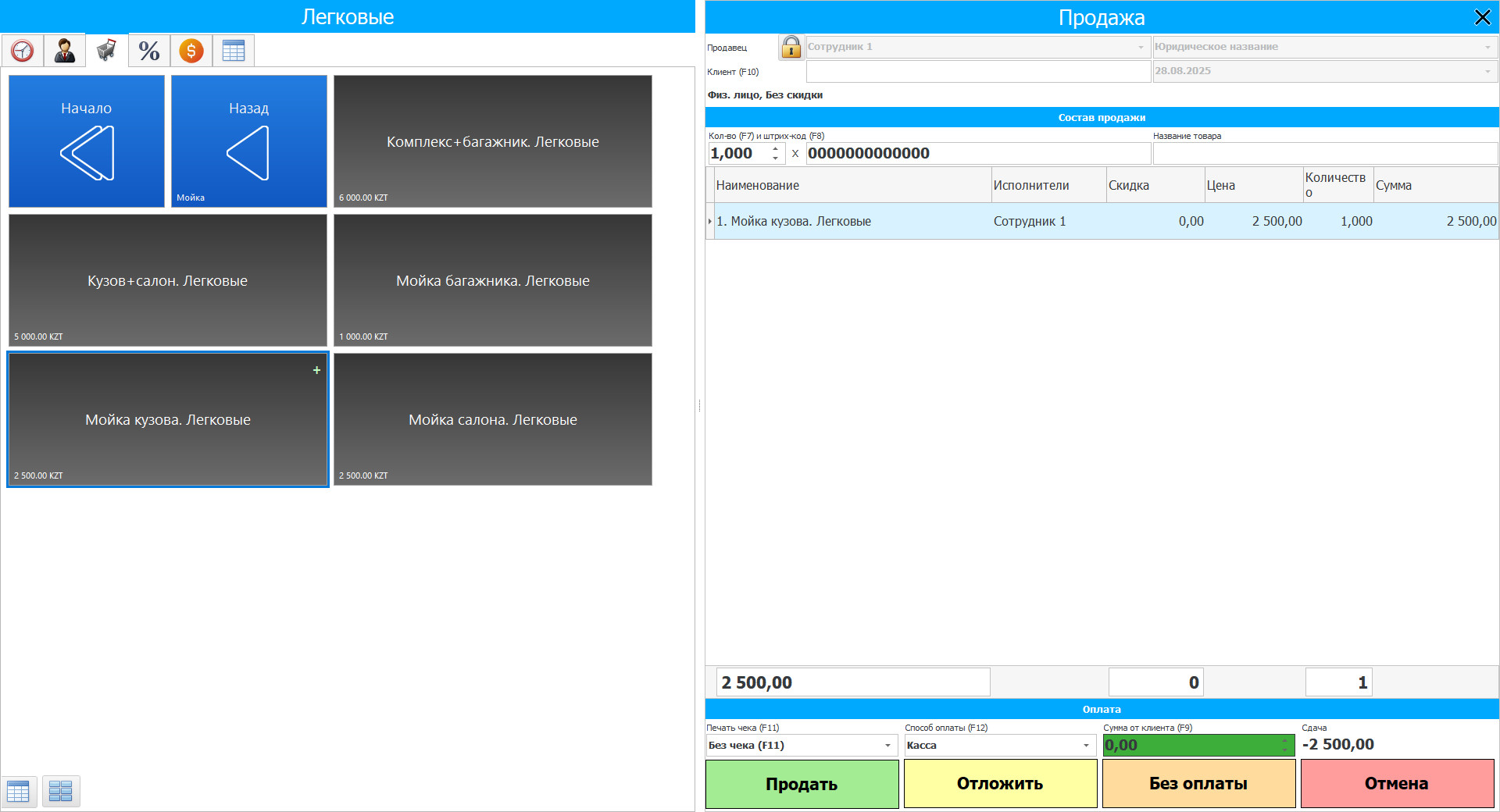Return to start with 'Начало' tile

87,141
